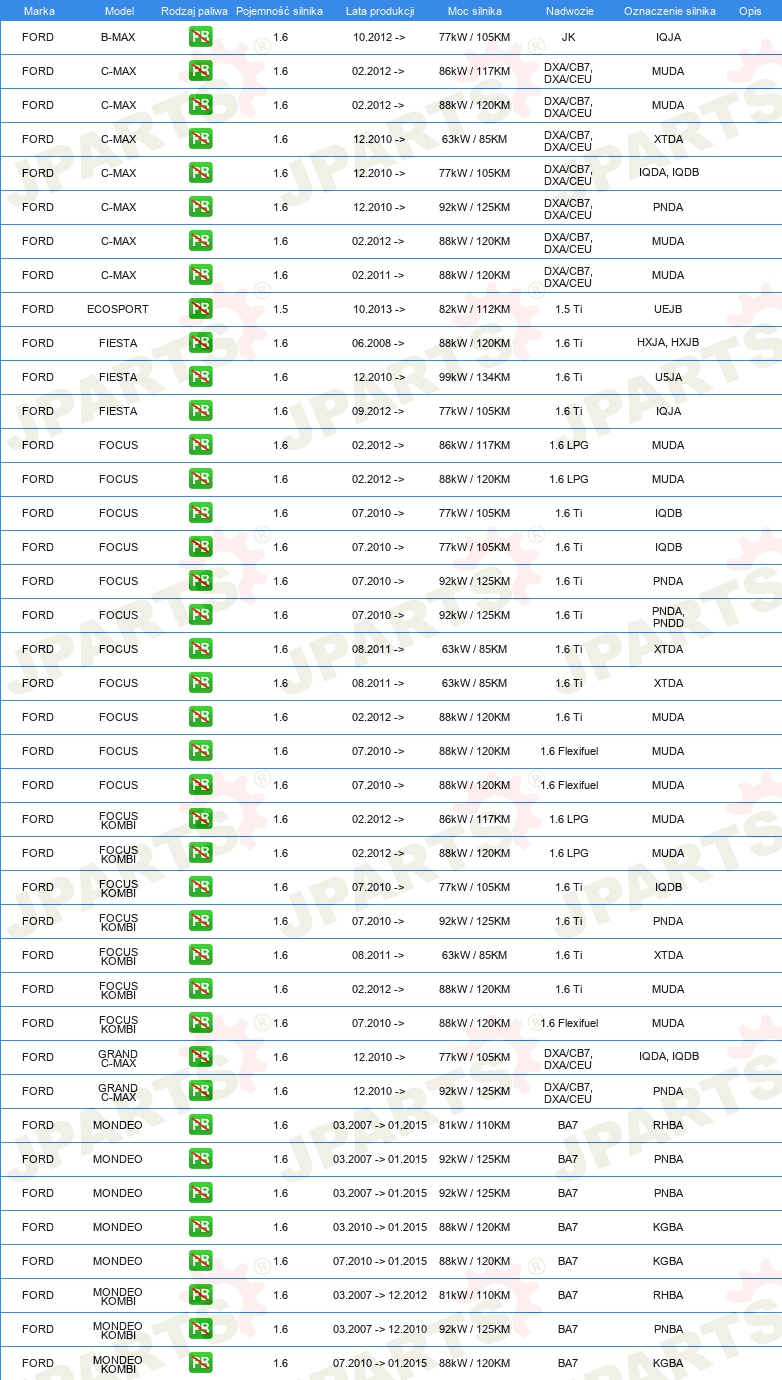Click the fuel icon for FOCUS KOMBI 92kW PNDA

(200, 921)
